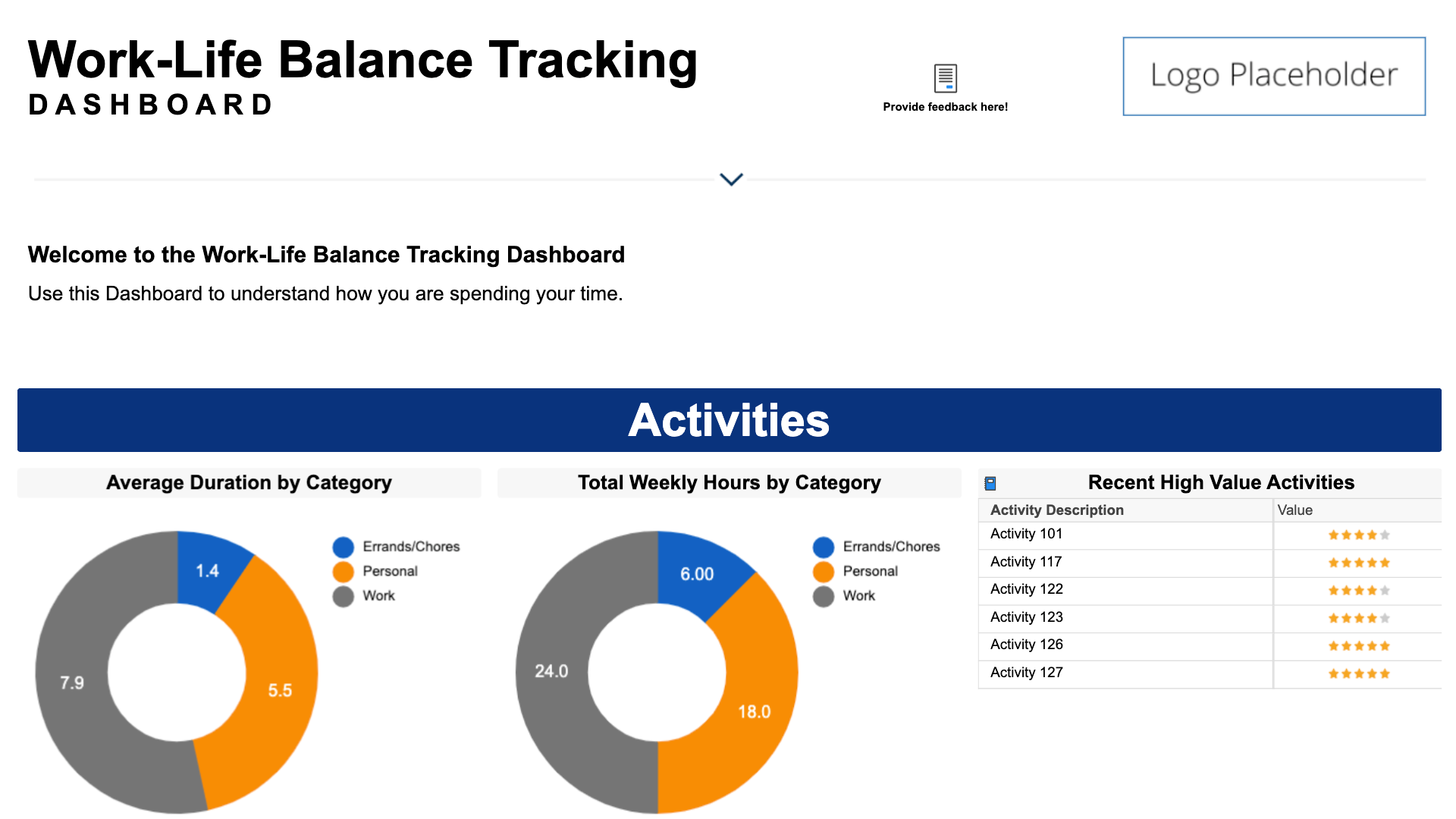
Task: Click the blue Errands/Chores swatch in Total Weekly Hours legend
Action: [823, 547]
